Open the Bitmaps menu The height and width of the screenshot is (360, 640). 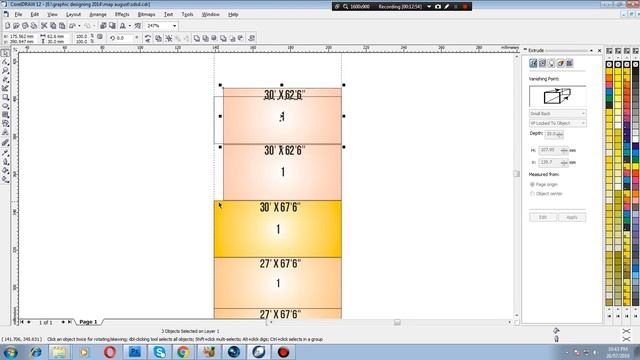coord(147,14)
